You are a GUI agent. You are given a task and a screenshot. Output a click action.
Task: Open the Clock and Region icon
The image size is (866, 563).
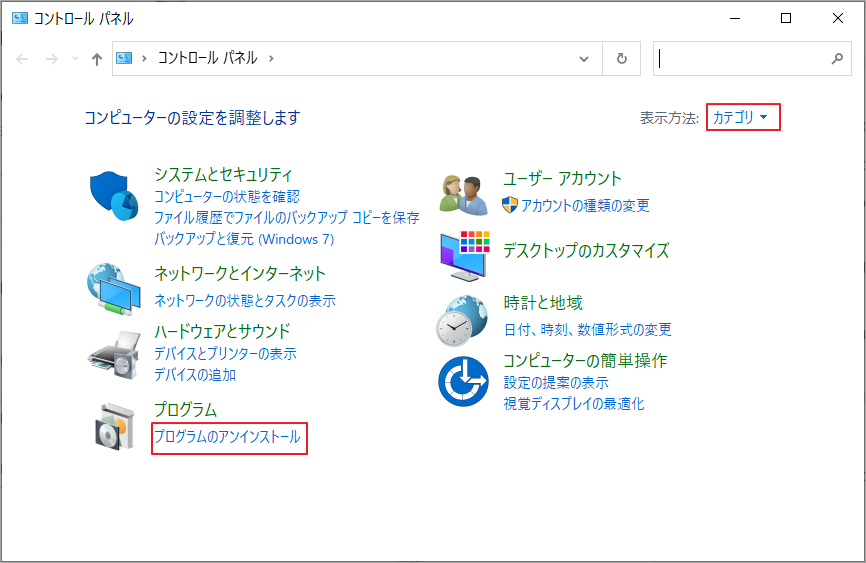point(463,320)
